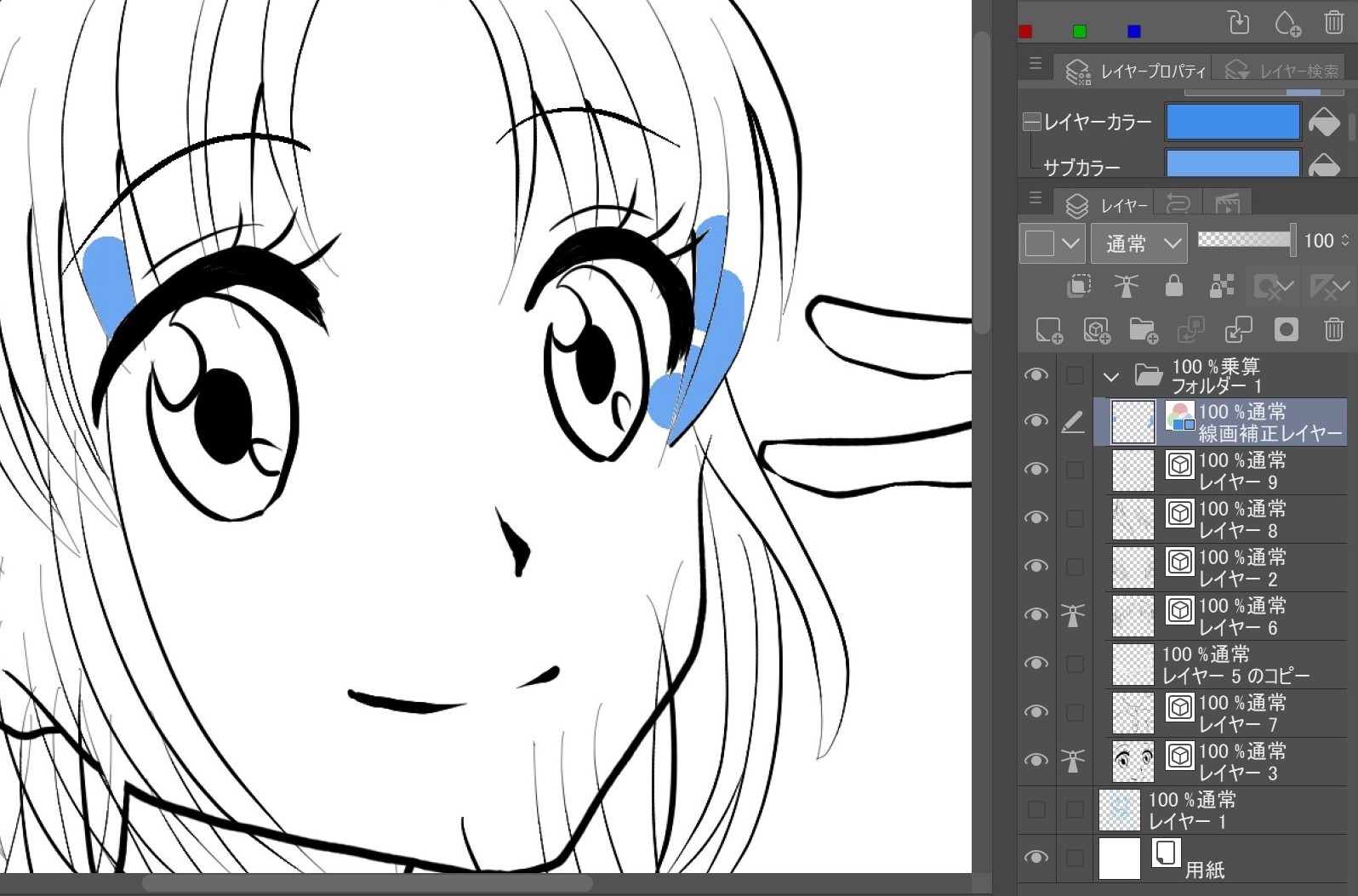Switch to レイヤープロパティ tab
The height and width of the screenshot is (896, 1358).
pyautogui.click(x=1133, y=71)
